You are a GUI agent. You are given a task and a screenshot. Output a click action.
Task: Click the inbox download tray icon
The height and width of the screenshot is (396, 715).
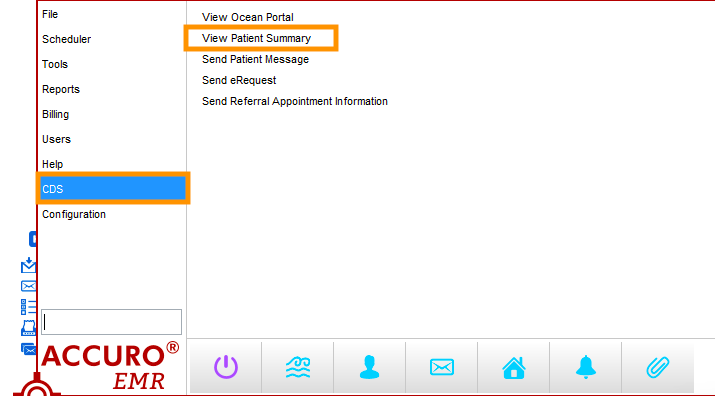coord(28,265)
